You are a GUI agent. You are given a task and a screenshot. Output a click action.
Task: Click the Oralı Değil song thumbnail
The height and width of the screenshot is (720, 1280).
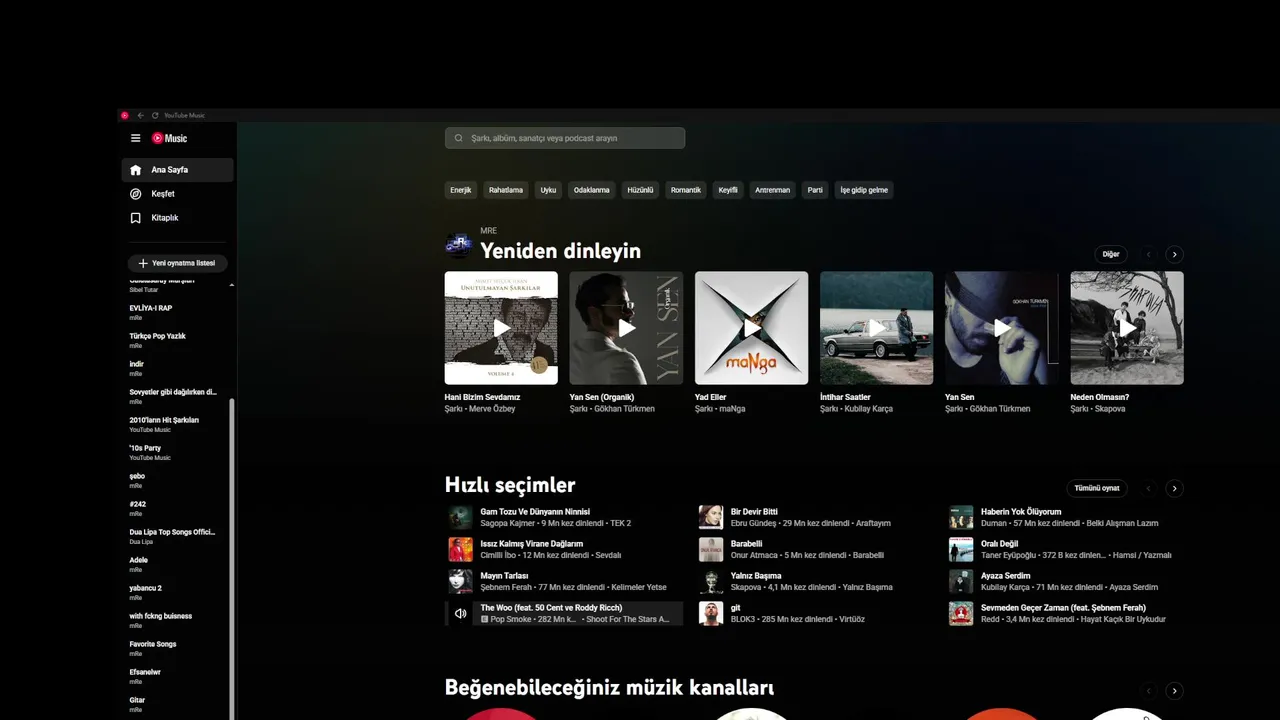pos(961,549)
